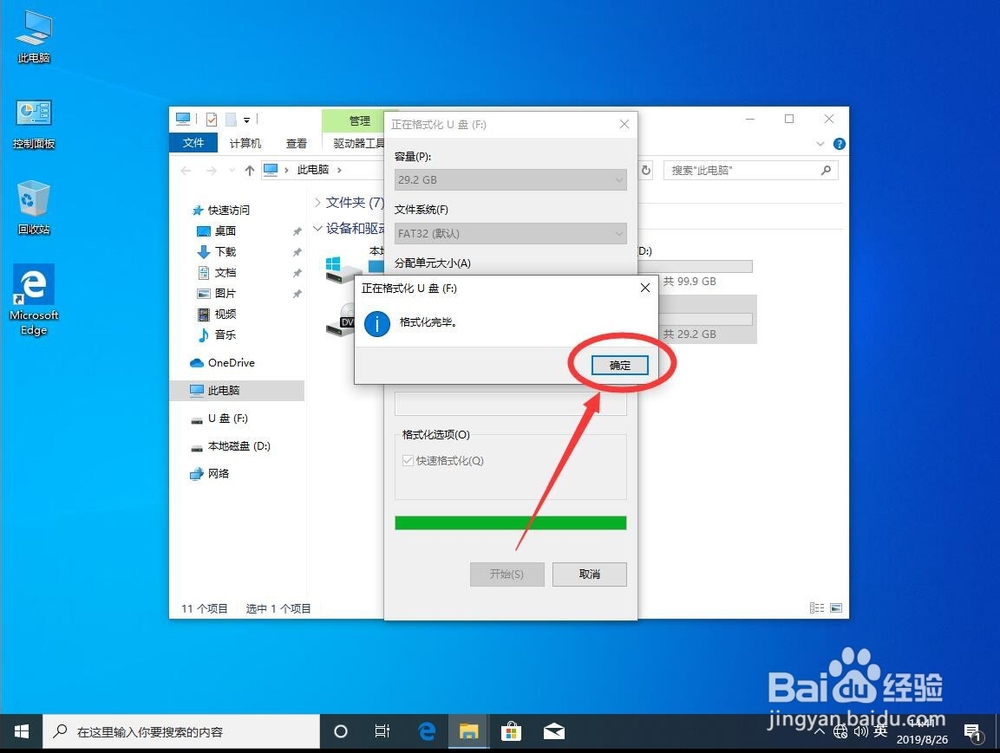Collapse the 设备和驱动器 group
The width and height of the screenshot is (1000, 753).
[x=318, y=228]
